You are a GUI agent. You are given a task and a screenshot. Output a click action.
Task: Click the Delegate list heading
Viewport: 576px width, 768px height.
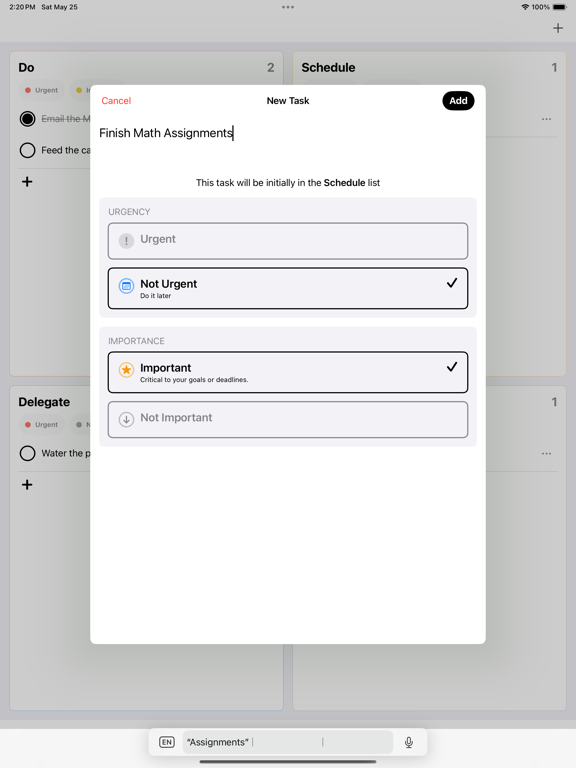coord(44,402)
